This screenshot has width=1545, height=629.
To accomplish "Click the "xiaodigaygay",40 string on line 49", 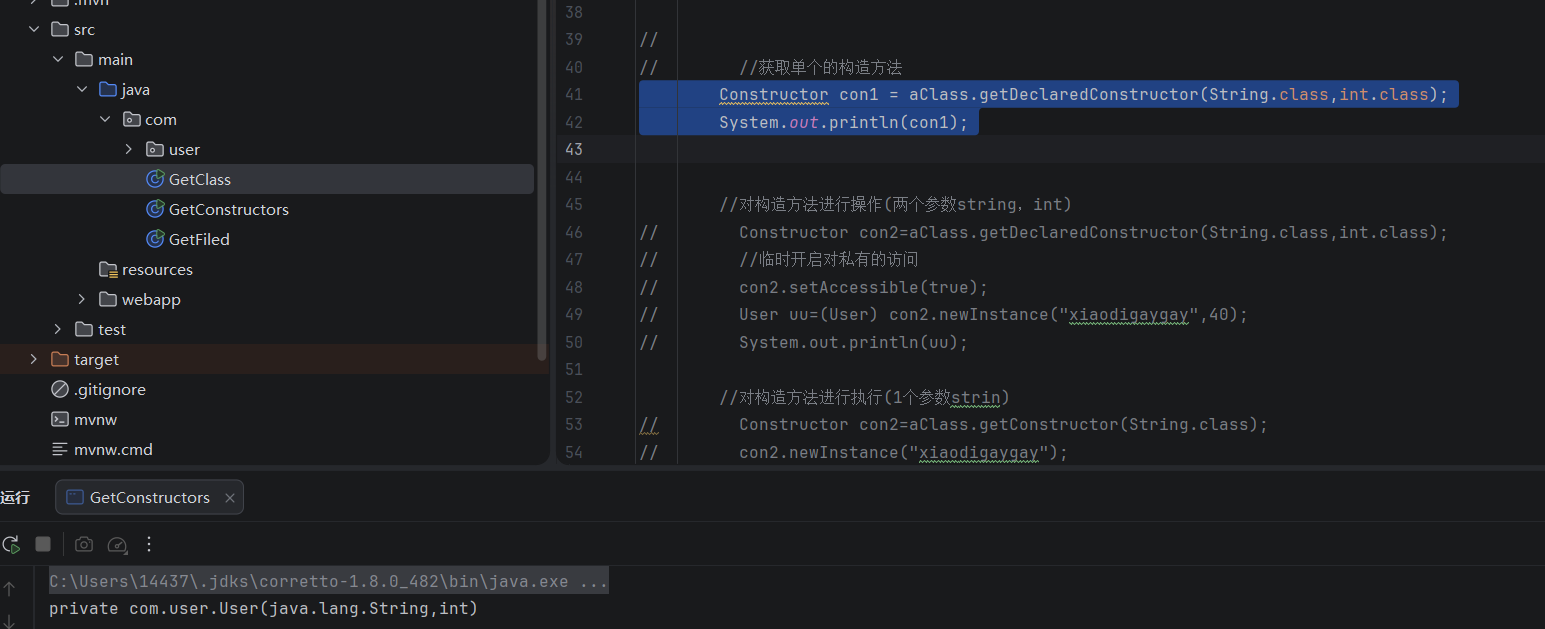I will pos(1148,315).
